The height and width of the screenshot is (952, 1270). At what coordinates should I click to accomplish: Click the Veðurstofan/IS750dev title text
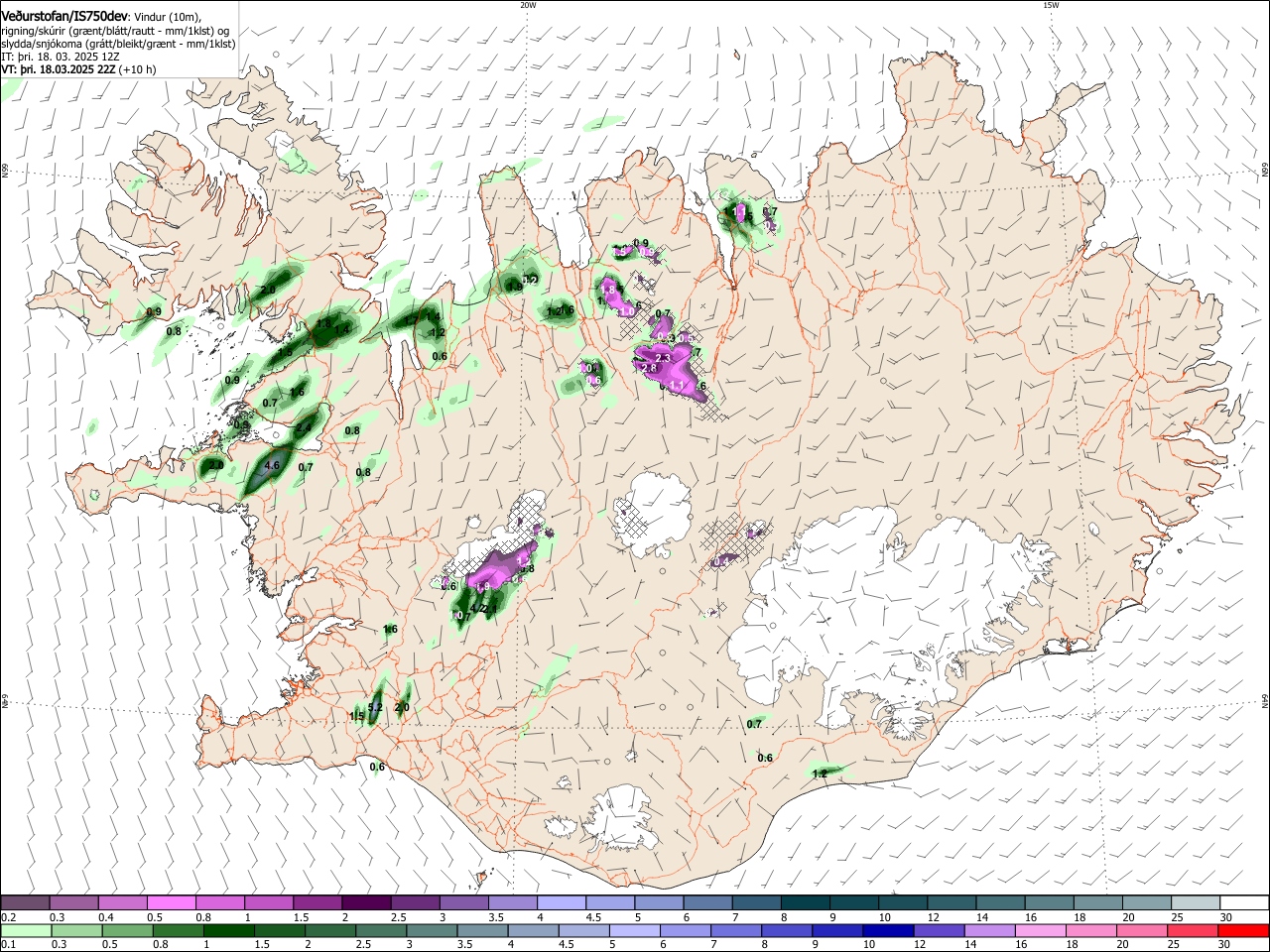[x=65, y=17]
